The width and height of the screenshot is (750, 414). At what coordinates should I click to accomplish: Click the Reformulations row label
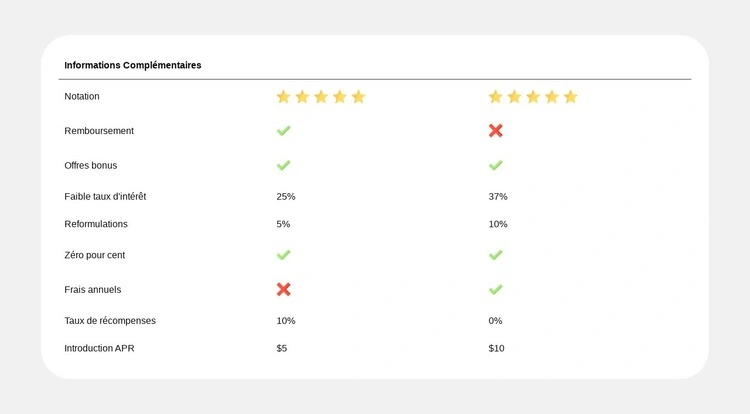[x=96, y=224]
